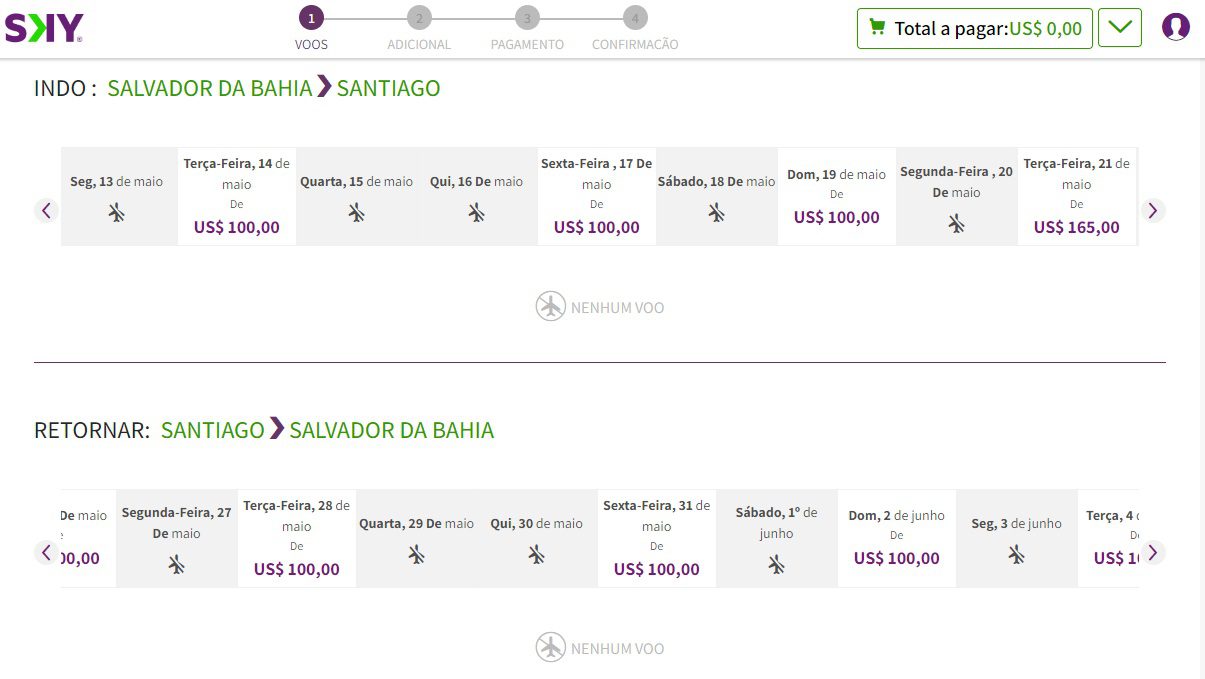Image resolution: width=1205 pixels, height=679 pixels.
Task: Go to step 1 Voos
Action: pyautogui.click(x=311, y=18)
